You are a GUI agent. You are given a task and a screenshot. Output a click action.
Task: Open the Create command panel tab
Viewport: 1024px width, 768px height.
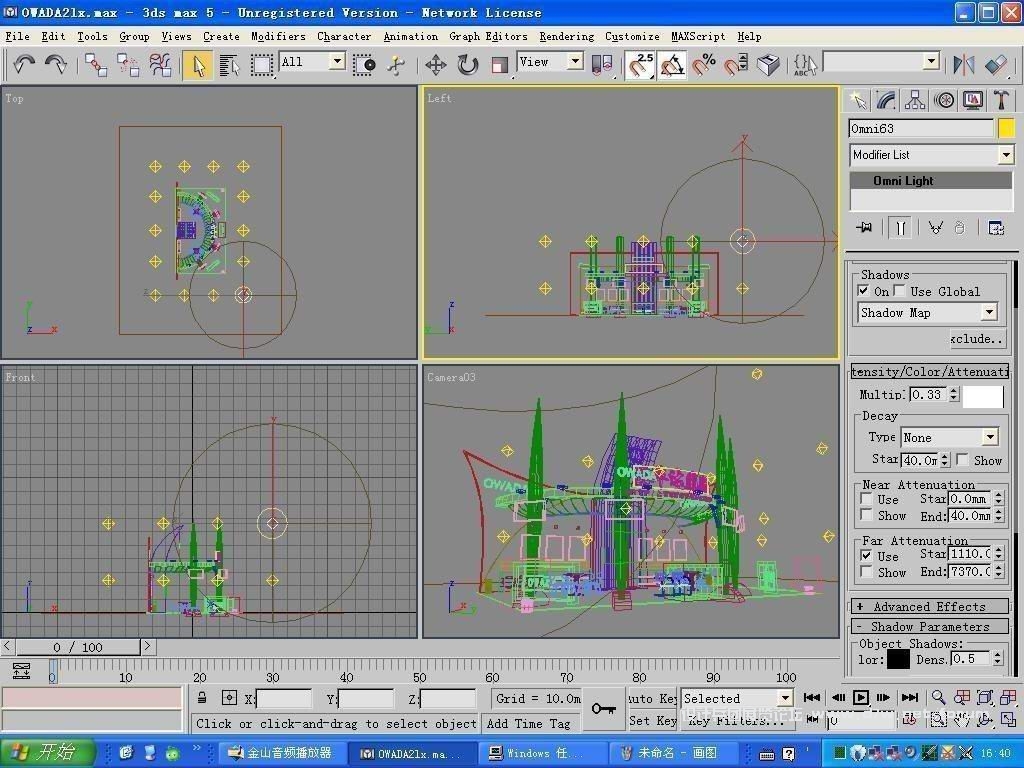point(857,100)
